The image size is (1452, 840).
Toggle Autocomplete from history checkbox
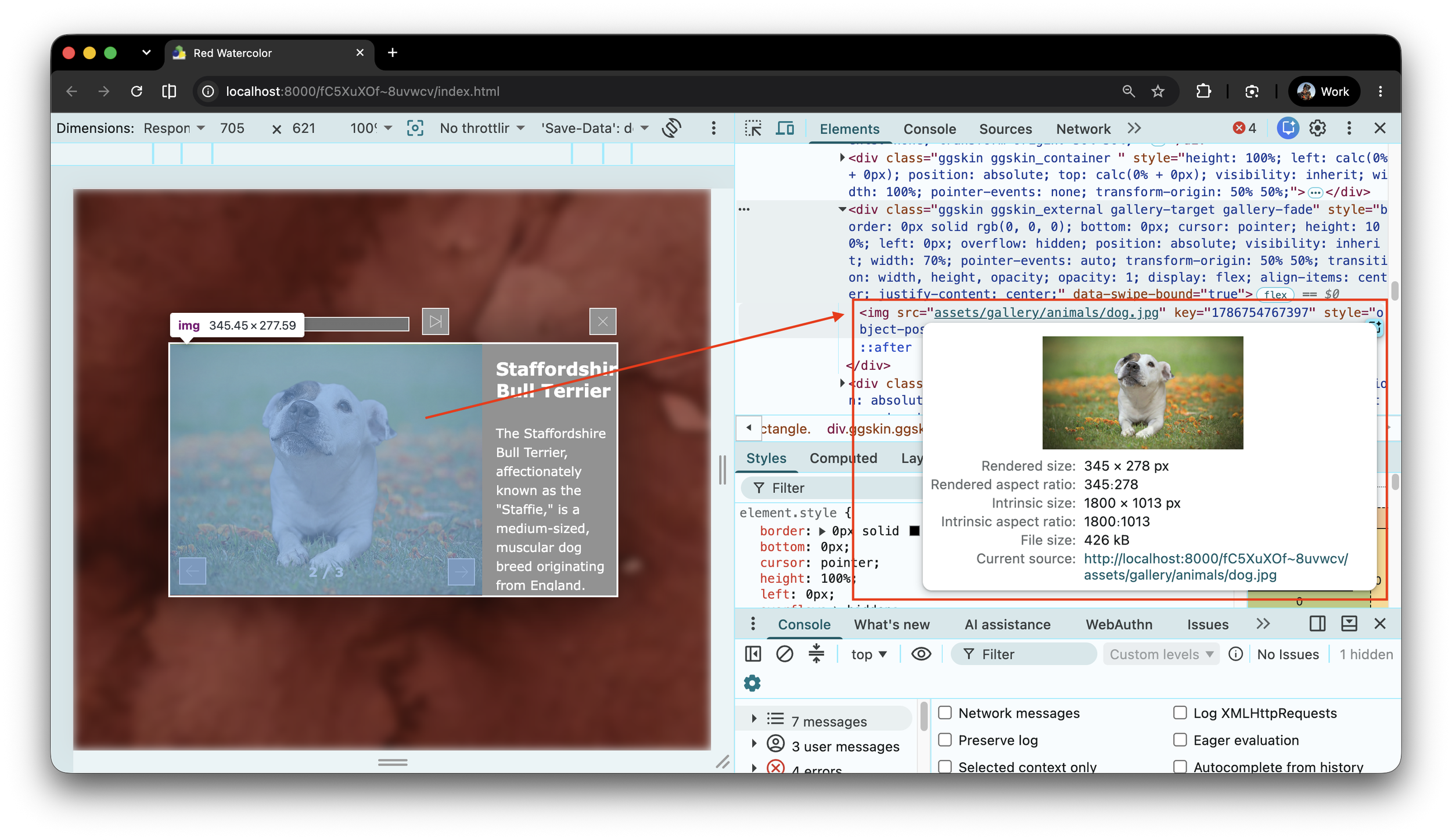click(1180, 766)
